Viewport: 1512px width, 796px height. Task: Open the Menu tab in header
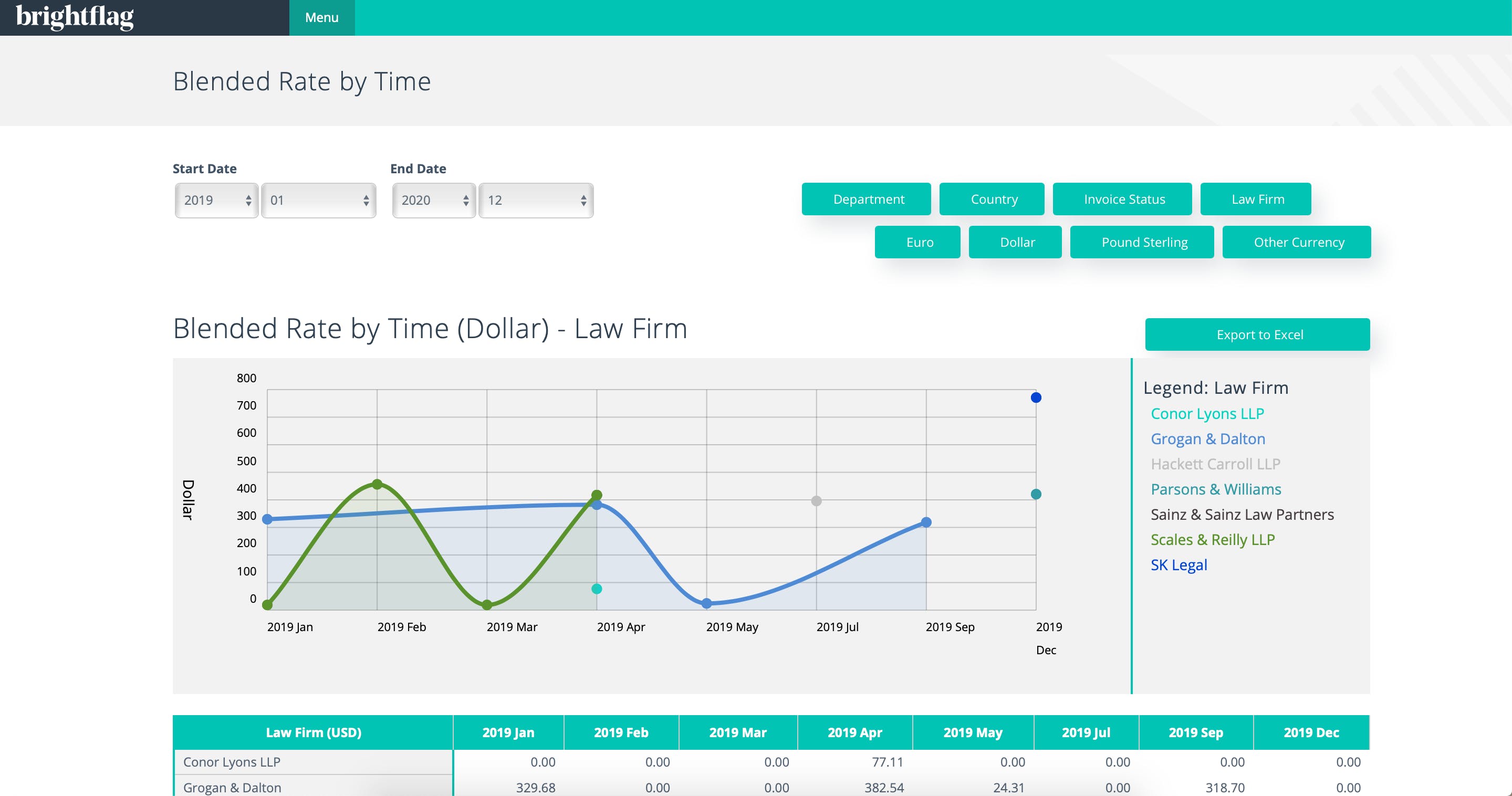(x=321, y=18)
